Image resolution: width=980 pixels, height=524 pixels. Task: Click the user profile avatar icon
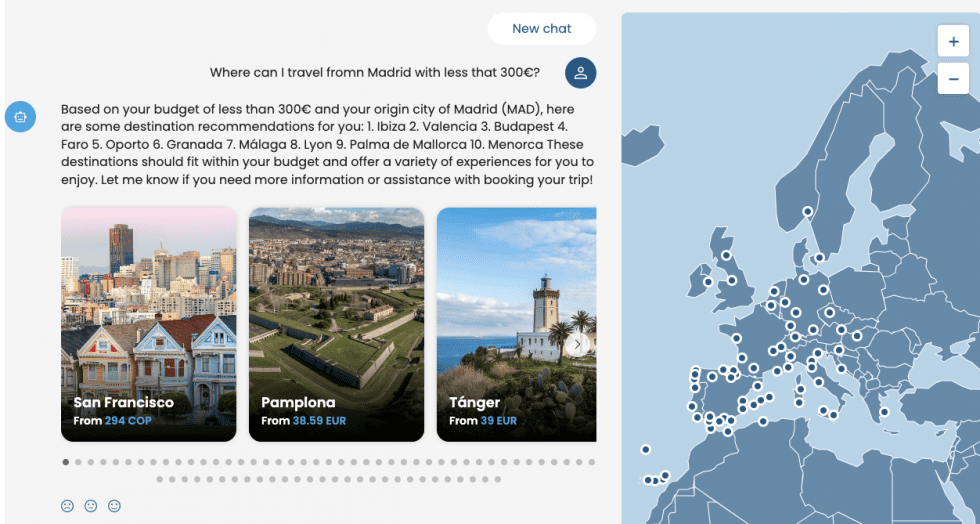pos(581,73)
